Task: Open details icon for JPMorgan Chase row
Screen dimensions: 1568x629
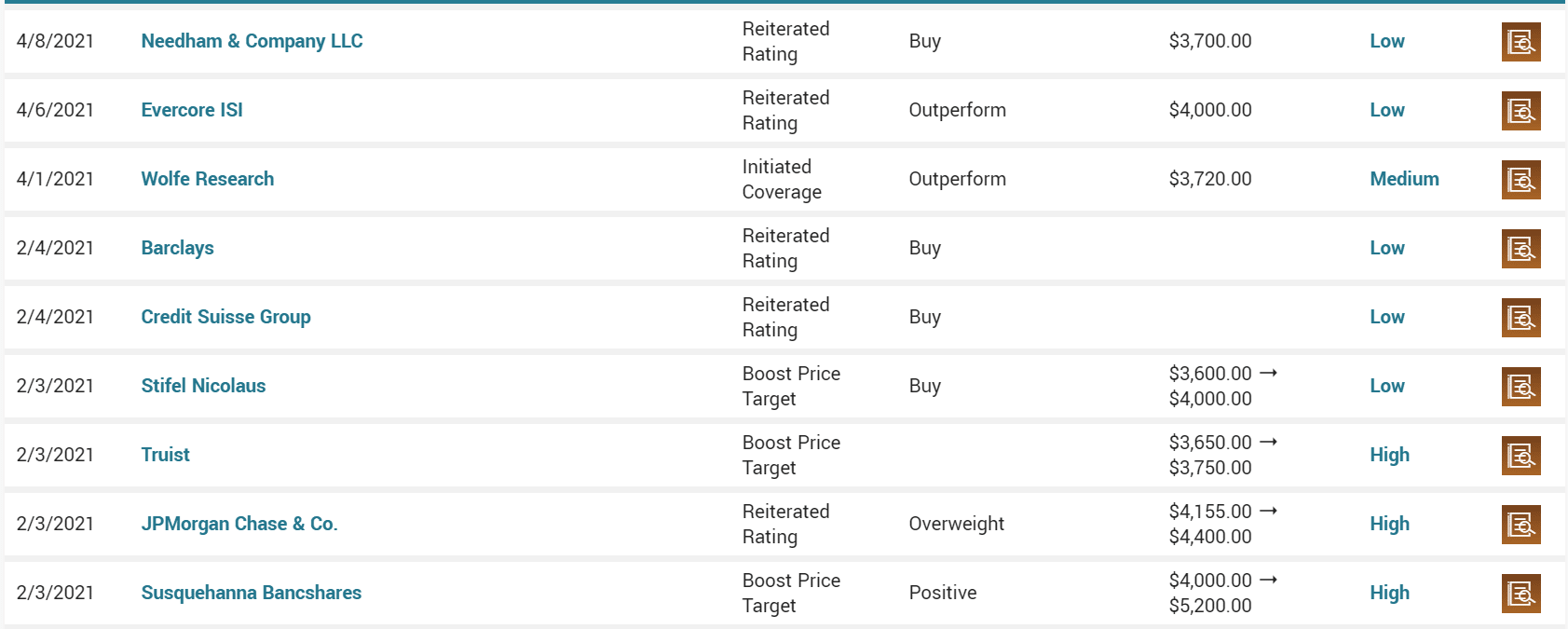Action: pos(1520,525)
